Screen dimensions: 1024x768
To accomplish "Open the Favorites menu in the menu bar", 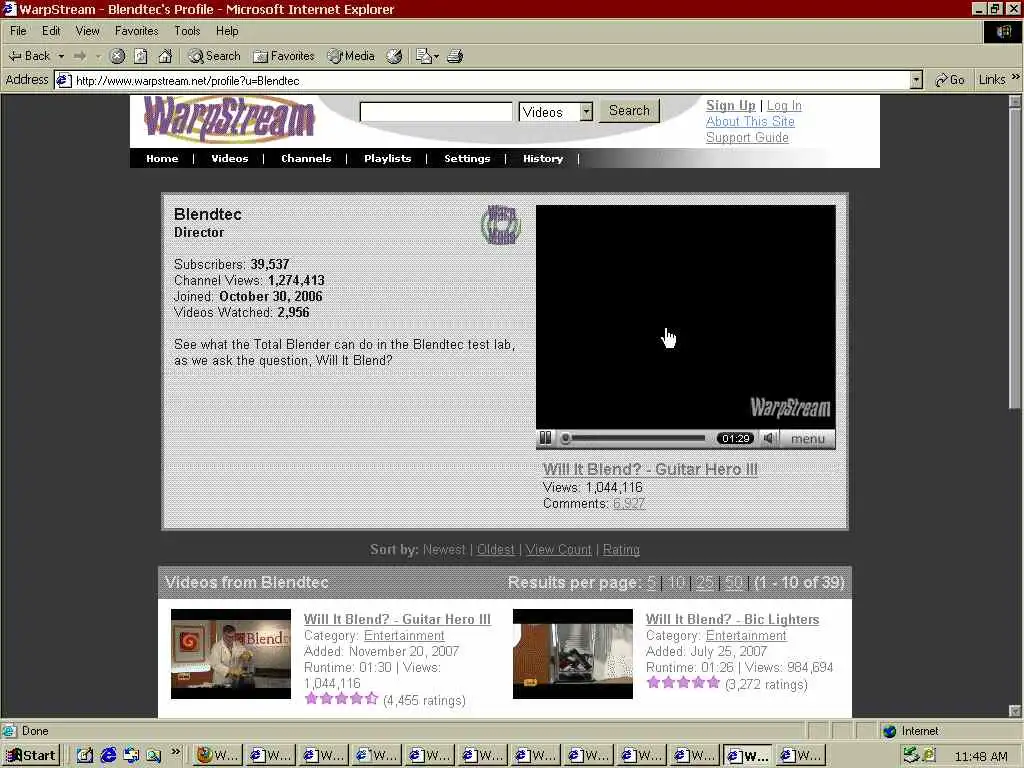I will coord(136,31).
